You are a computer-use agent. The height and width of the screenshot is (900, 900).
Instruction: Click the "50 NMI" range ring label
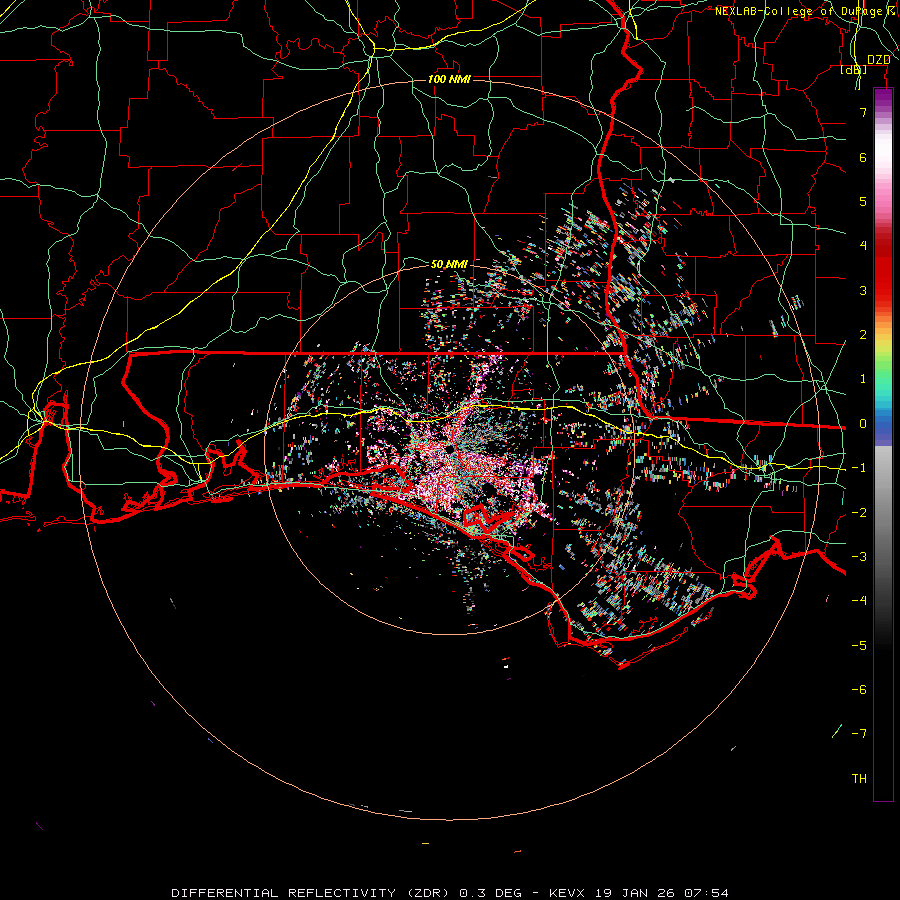449,264
